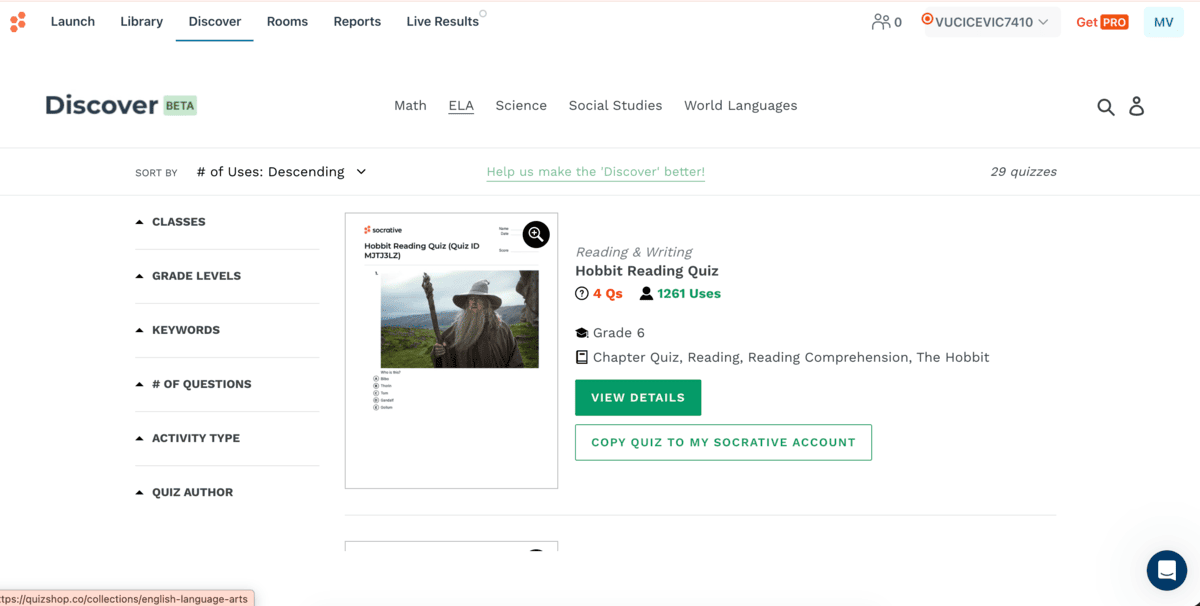Viewport: 1200px width, 606px height.
Task: Open the VUCICEVIC7410 room dropdown
Action: 990,22
